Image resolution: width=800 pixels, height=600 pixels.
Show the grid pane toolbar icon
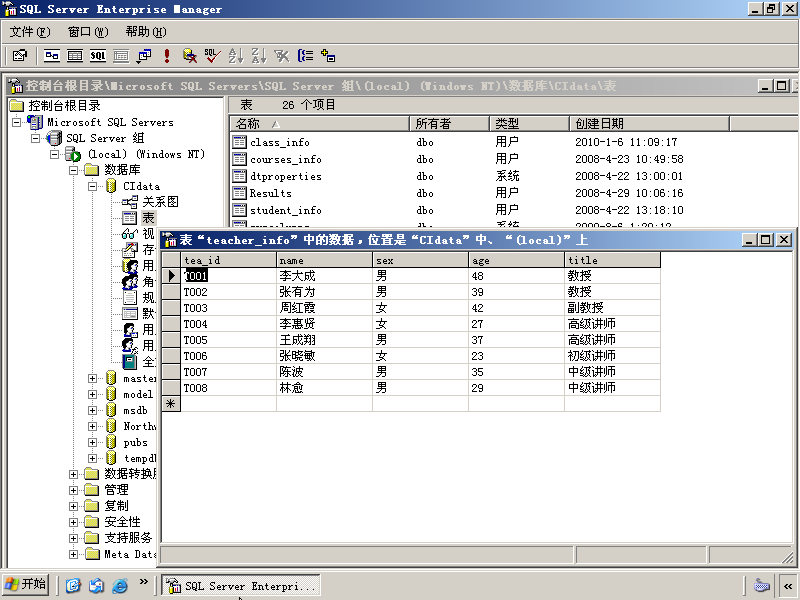[75, 56]
